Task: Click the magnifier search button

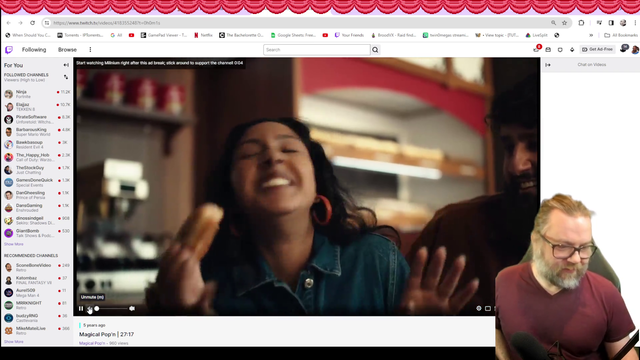Action: (375, 50)
